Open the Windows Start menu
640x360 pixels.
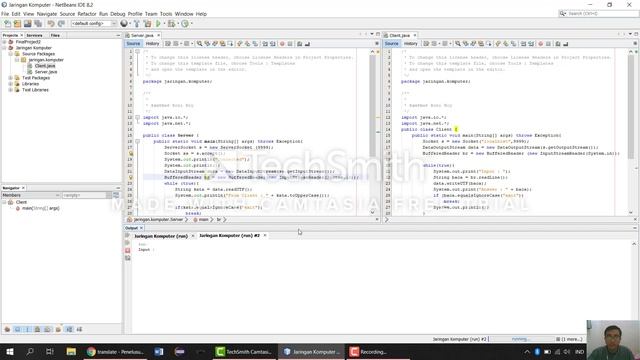click(10, 352)
